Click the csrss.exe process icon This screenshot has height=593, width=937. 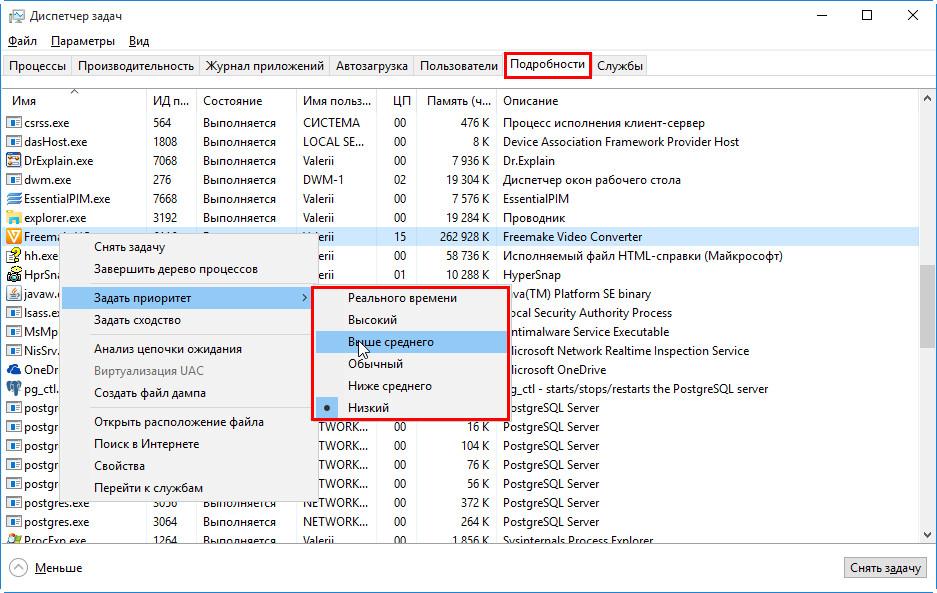(14, 123)
